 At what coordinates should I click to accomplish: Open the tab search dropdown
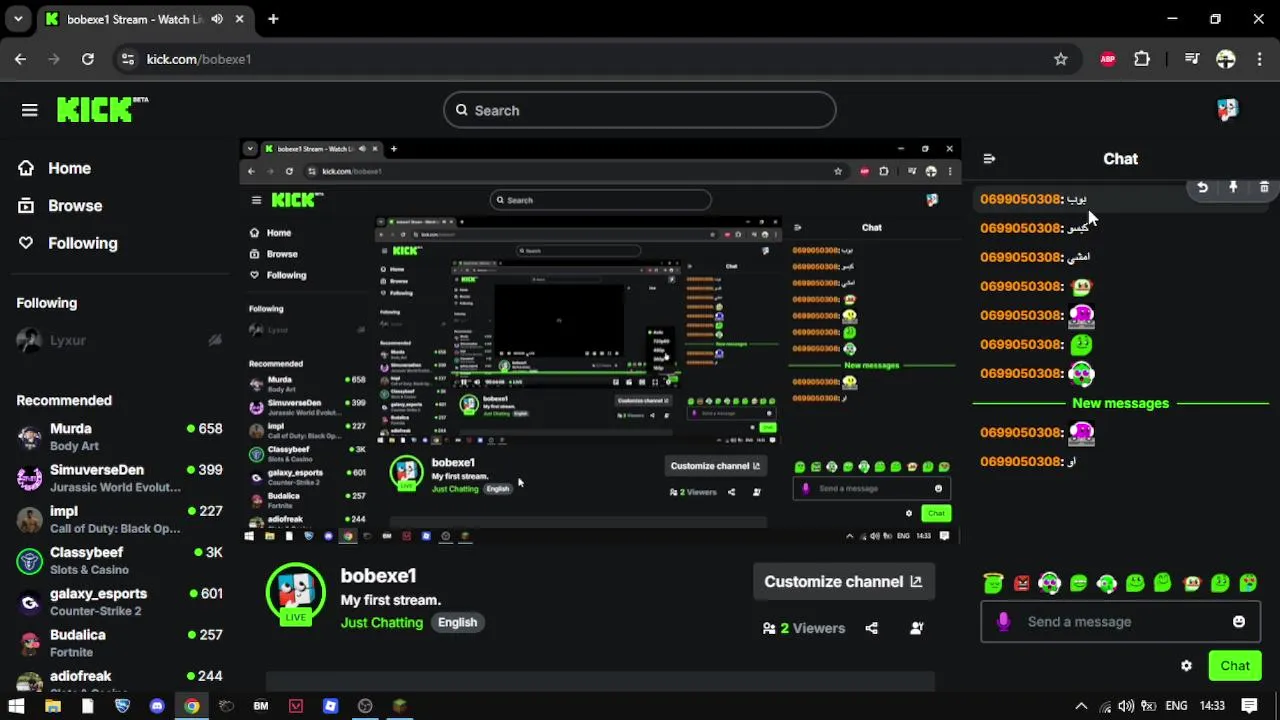pos(18,19)
